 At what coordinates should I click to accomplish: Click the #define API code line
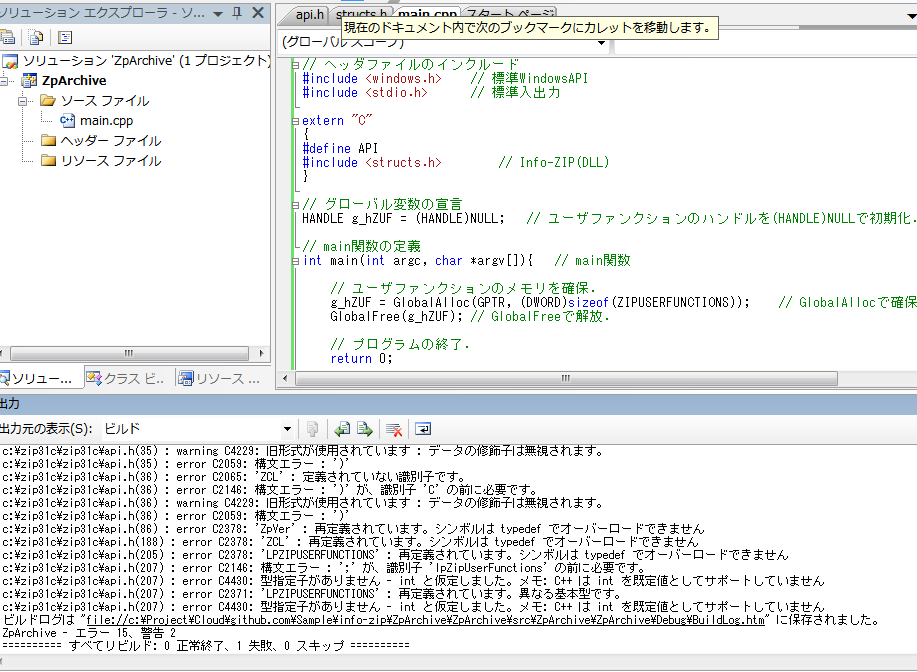point(340,149)
